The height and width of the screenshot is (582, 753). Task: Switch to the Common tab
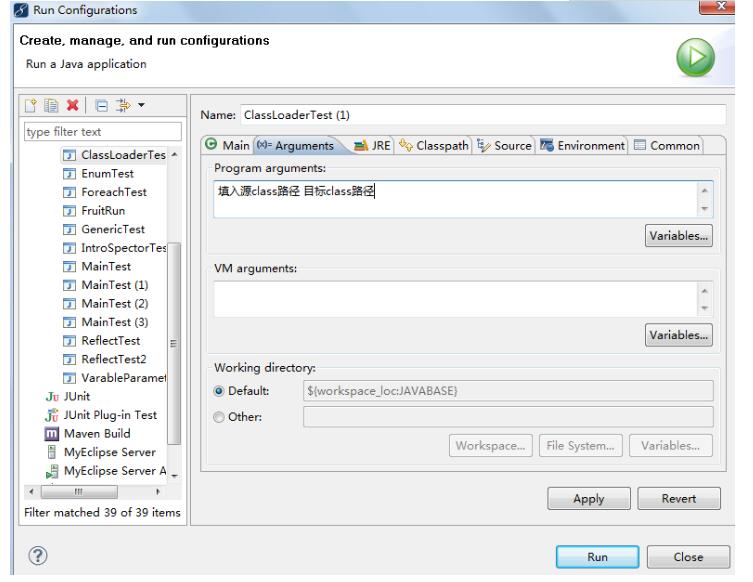tap(667, 146)
